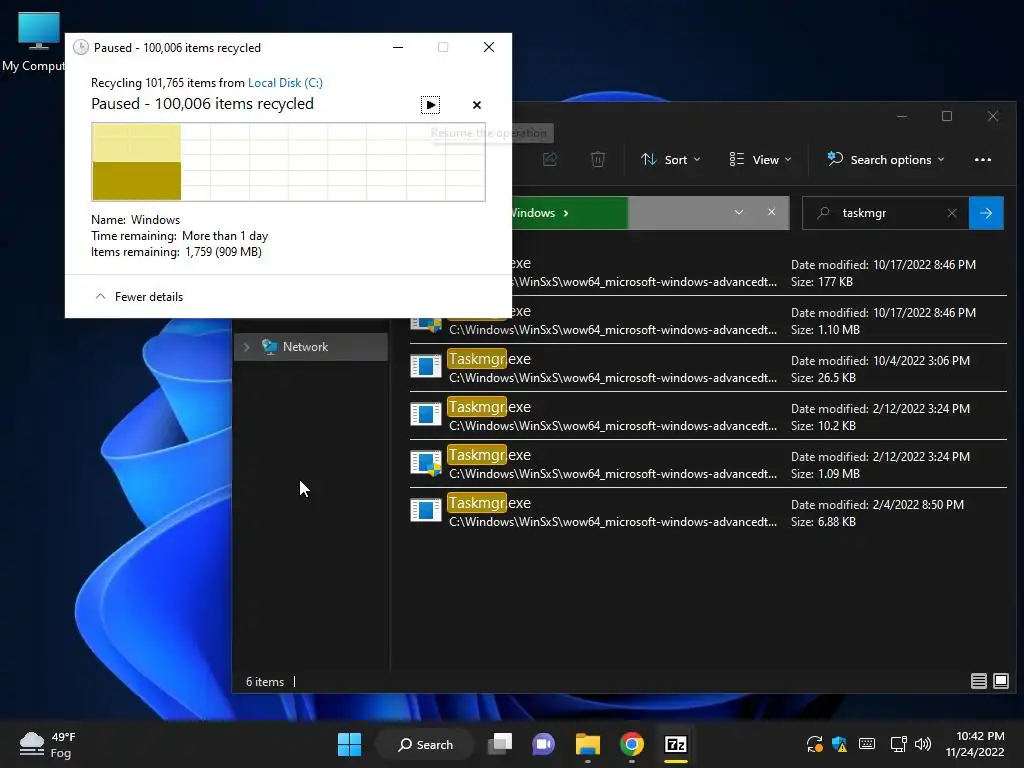Switch to the 7-Zip taskbar app
1024x768 pixels.
(x=675, y=744)
